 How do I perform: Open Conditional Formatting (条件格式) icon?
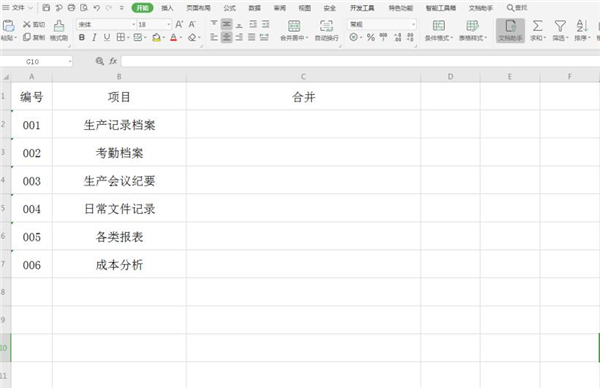click(439, 26)
